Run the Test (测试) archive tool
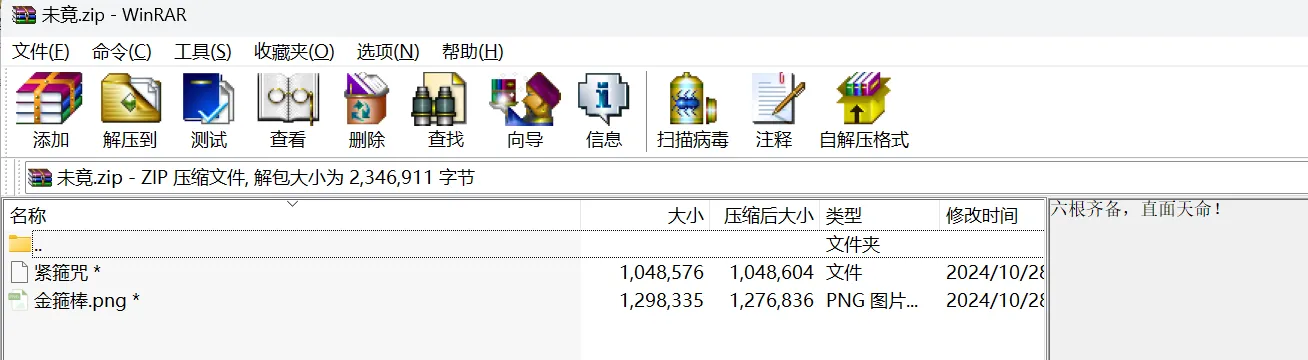This screenshot has width=1308, height=360. pyautogui.click(x=209, y=110)
